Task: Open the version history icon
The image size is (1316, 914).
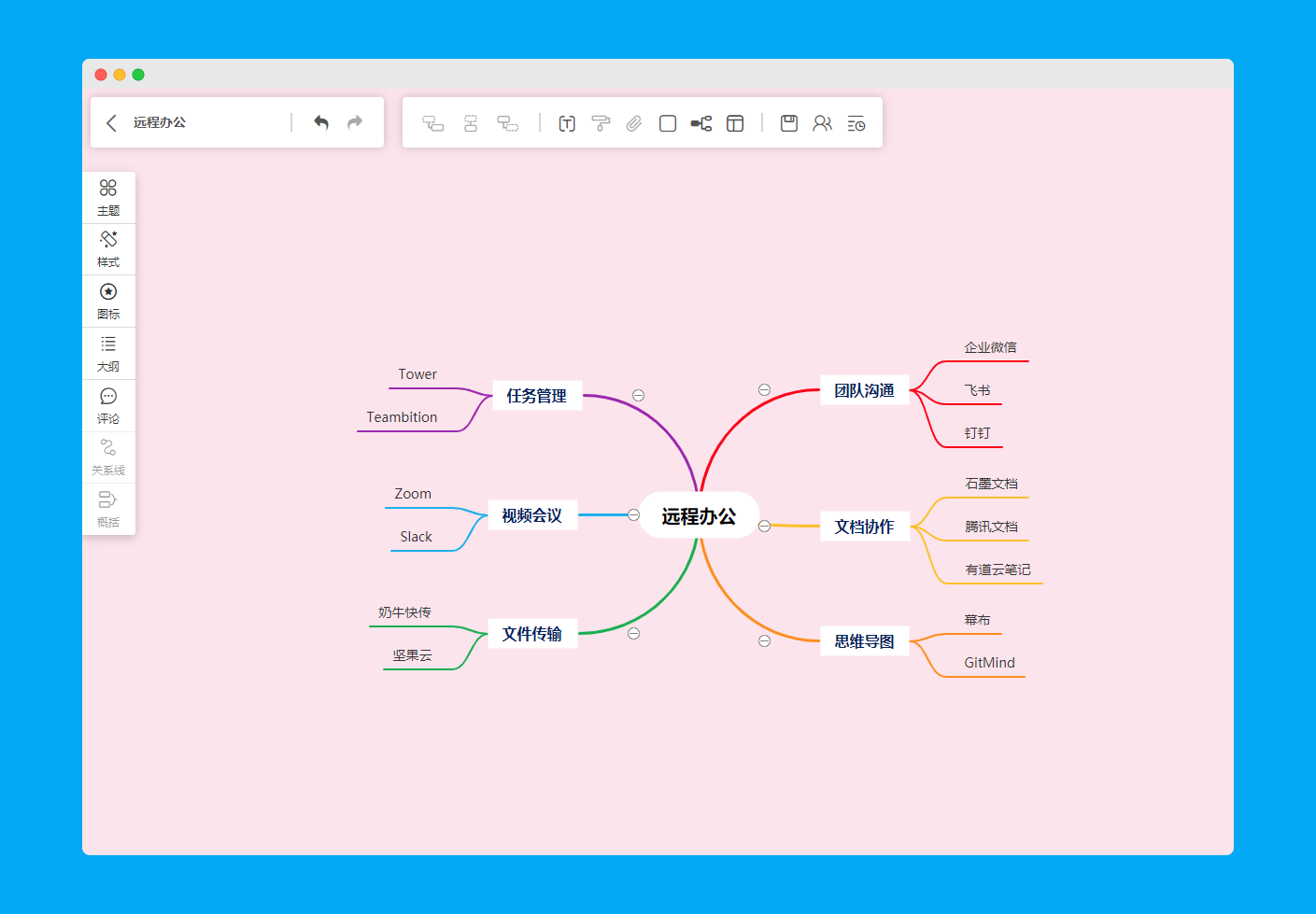Action: click(856, 122)
